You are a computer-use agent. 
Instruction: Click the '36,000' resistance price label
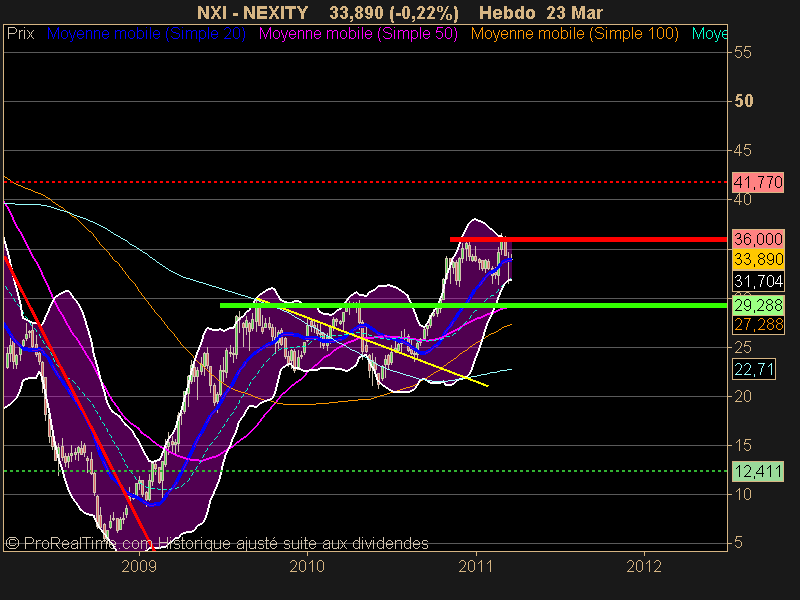click(758, 239)
